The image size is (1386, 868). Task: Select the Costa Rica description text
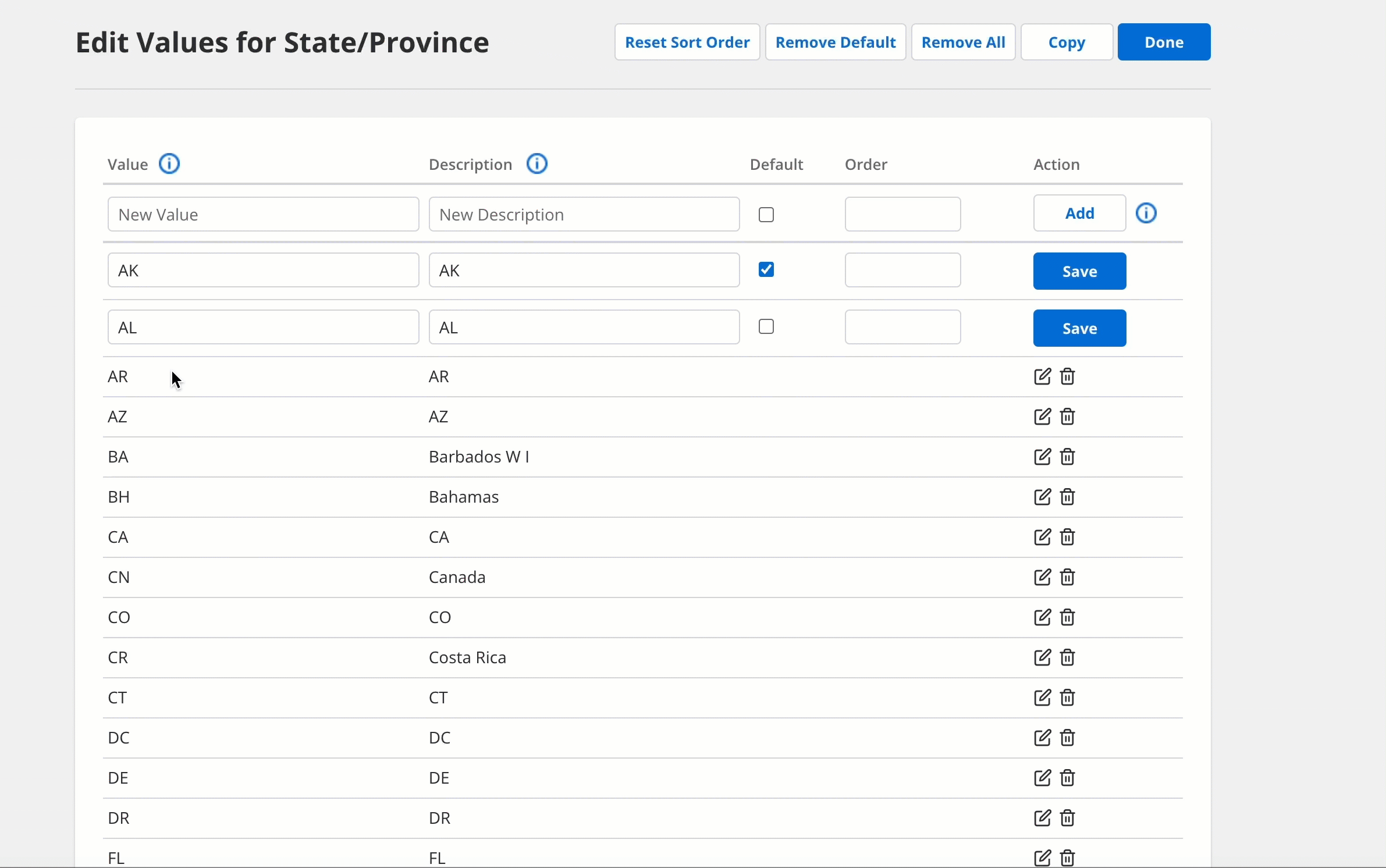(467, 657)
